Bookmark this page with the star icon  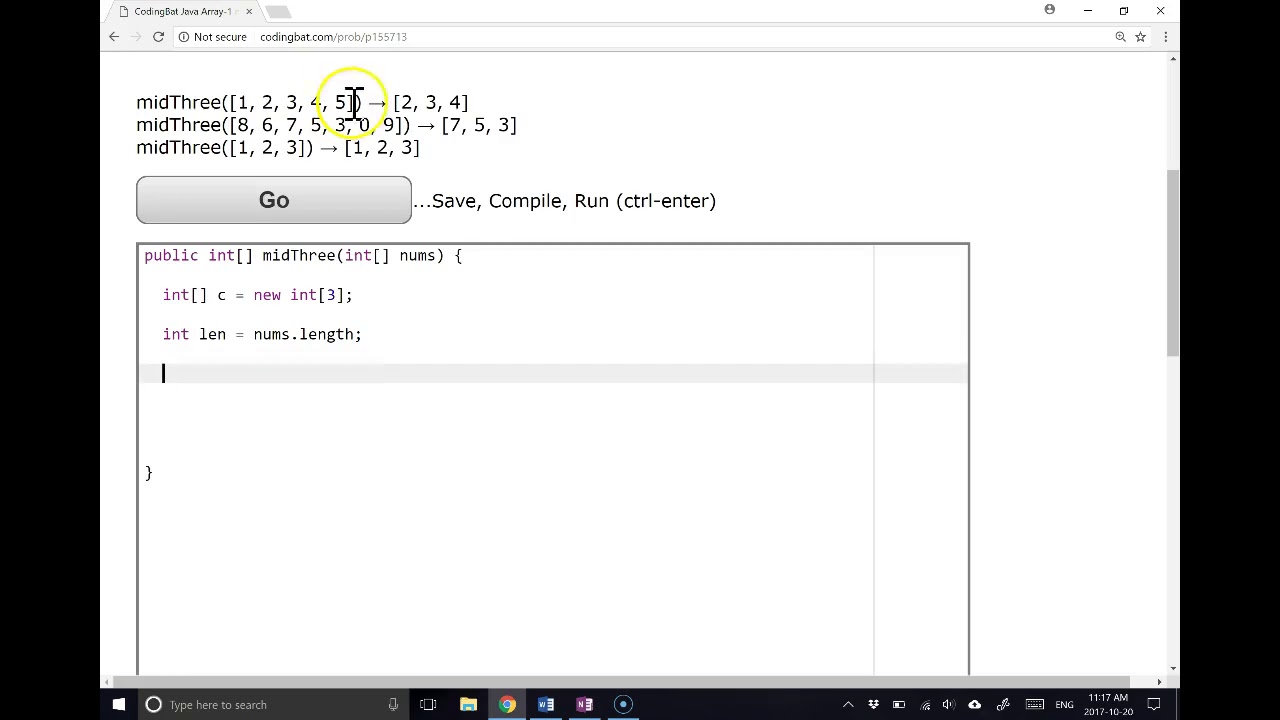(x=1141, y=37)
